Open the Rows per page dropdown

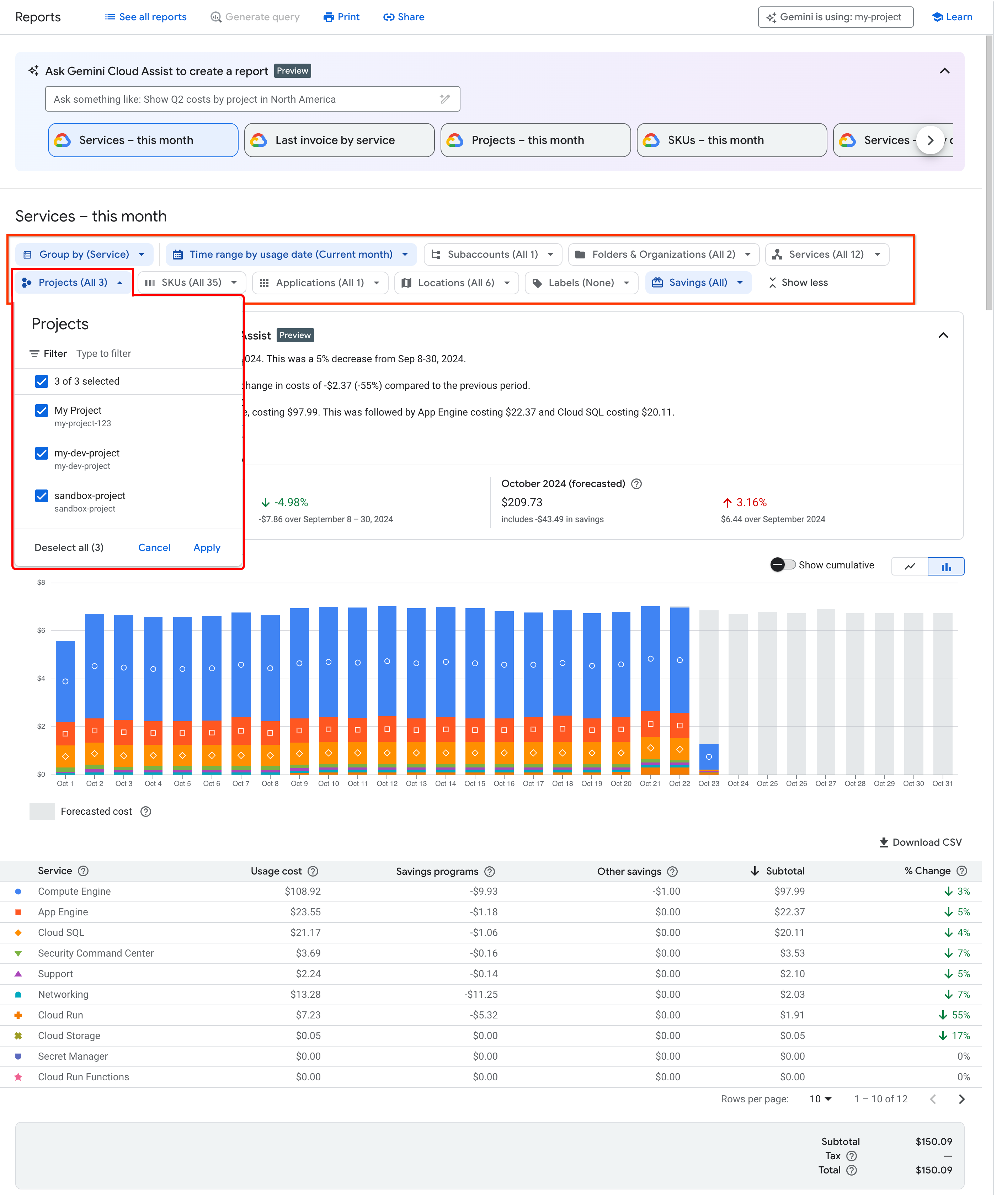[x=820, y=1099]
